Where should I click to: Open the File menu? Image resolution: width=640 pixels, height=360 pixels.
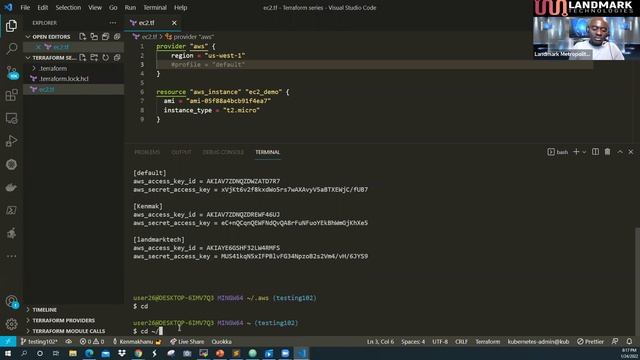pos(25,7)
